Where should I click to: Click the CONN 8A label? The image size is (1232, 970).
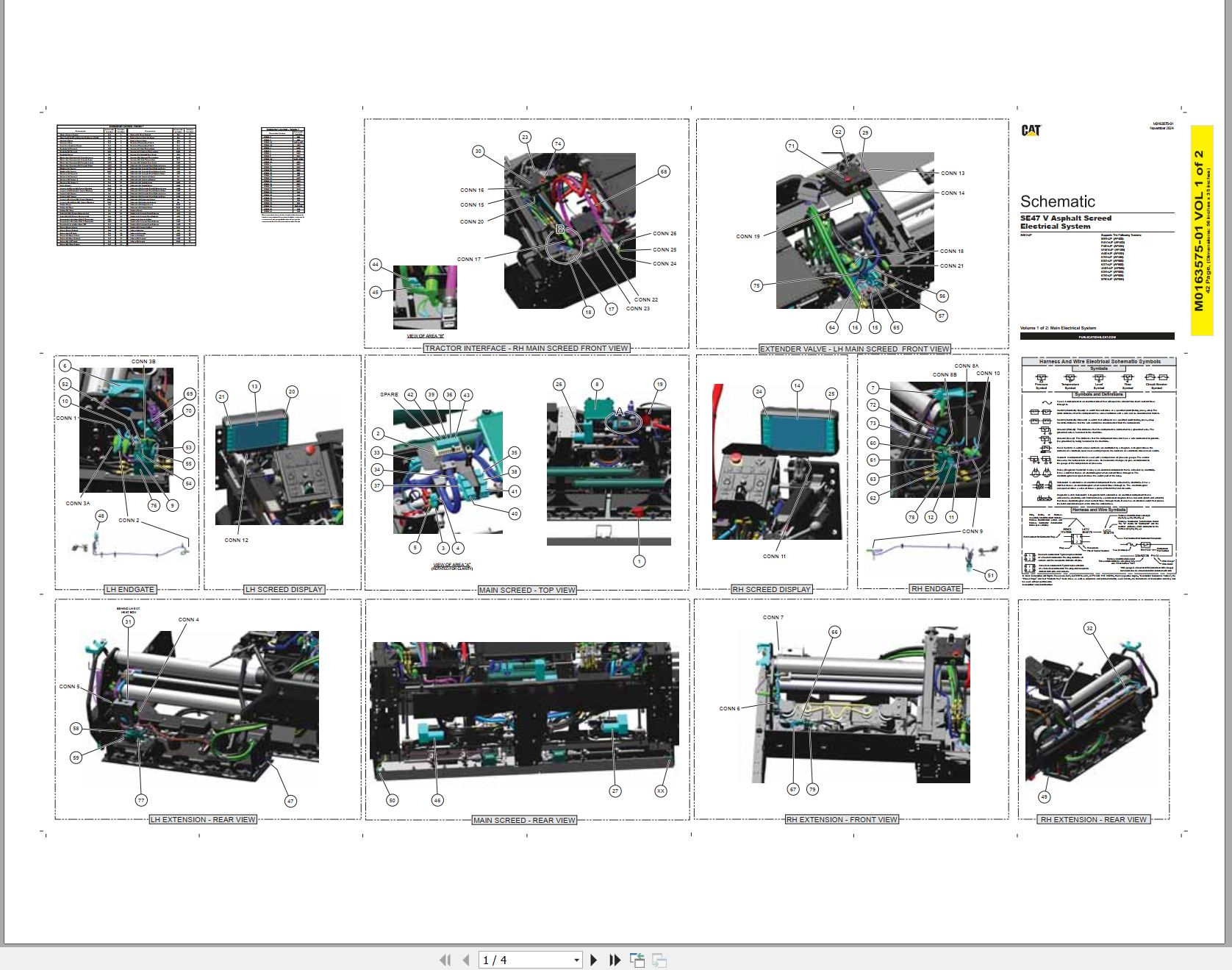(966, 365)
